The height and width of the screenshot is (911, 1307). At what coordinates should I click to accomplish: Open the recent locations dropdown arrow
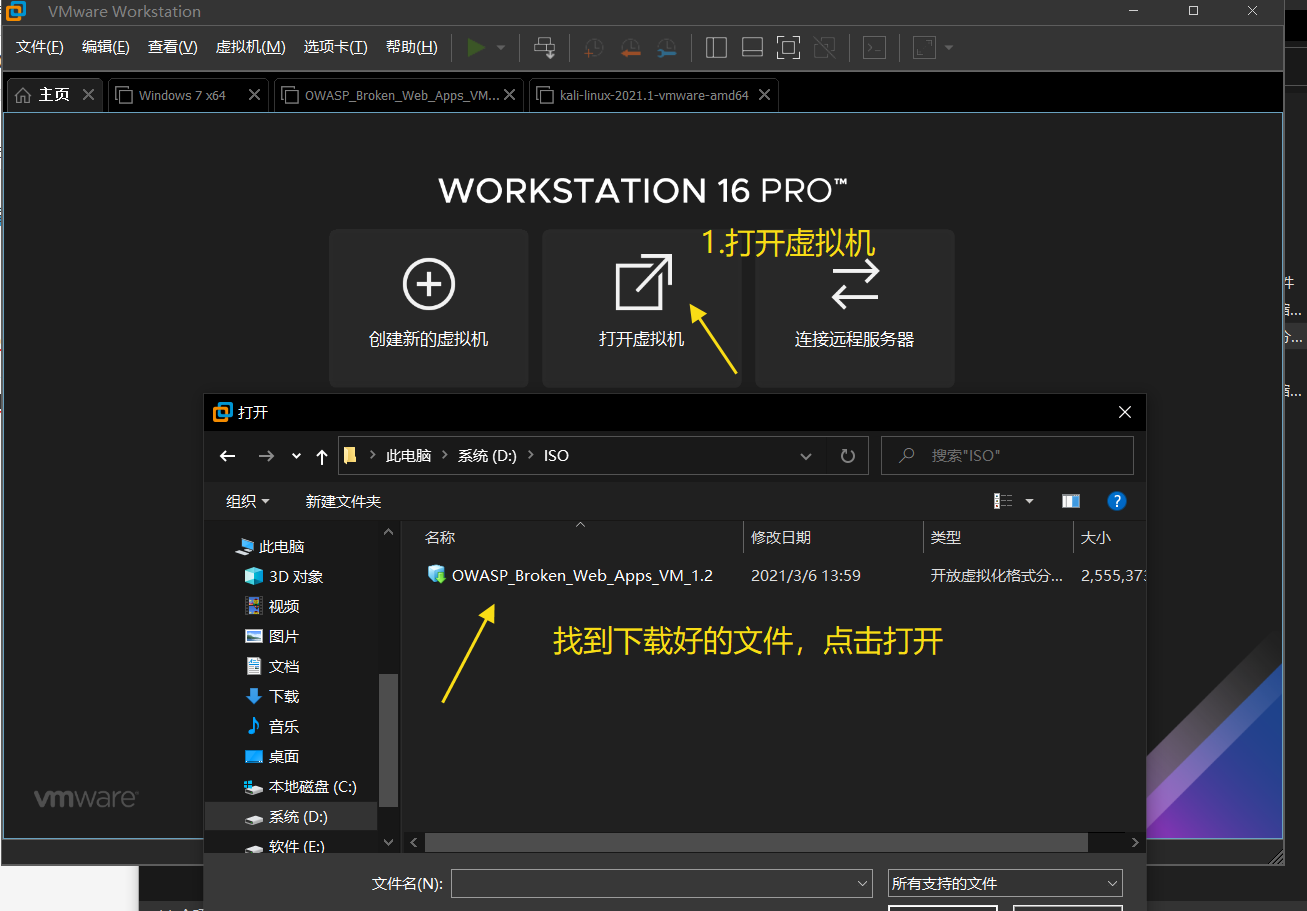point(296,456)
